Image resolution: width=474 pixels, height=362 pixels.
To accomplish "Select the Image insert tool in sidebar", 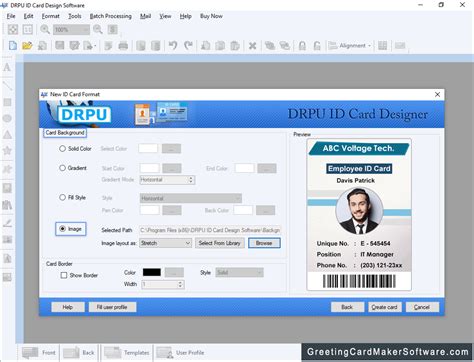I will [x=7, y=188].
